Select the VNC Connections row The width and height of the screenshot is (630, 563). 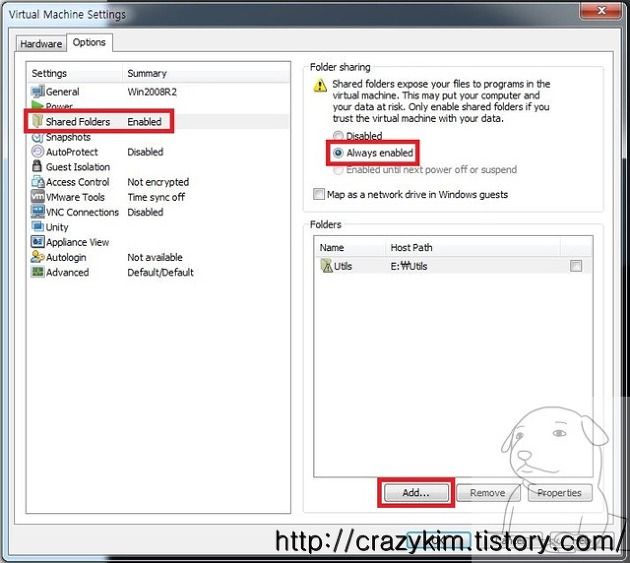pos(159,212)
